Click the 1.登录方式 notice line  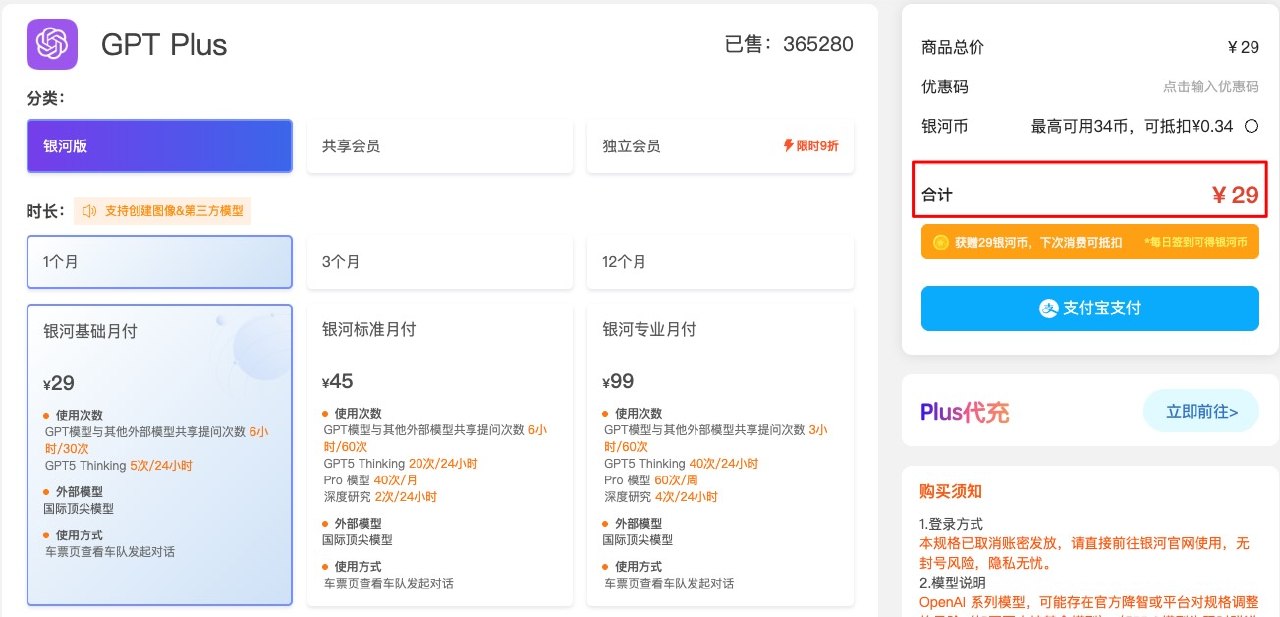(951, 524)
